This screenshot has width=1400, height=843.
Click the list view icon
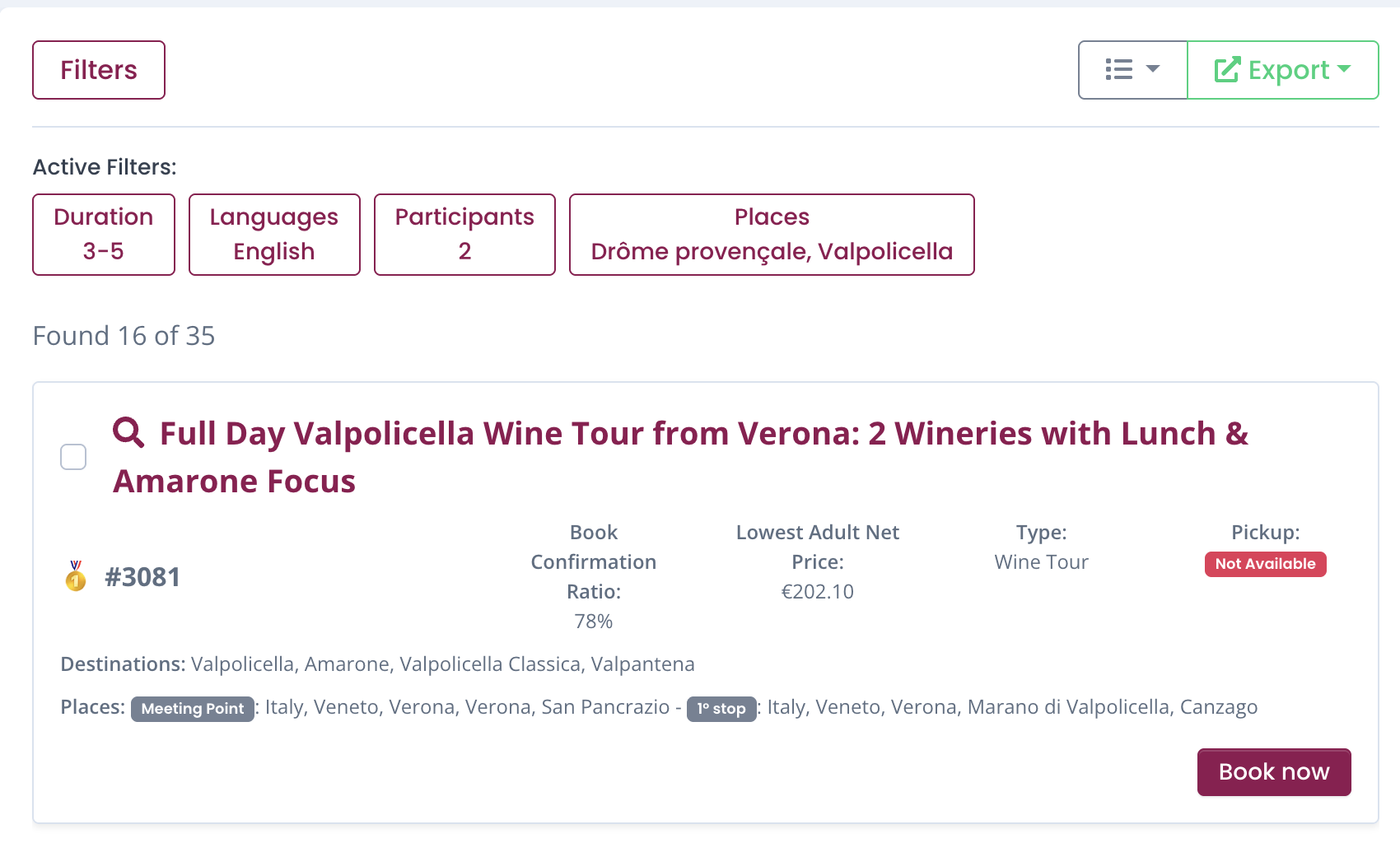(x=1118, y=70)
